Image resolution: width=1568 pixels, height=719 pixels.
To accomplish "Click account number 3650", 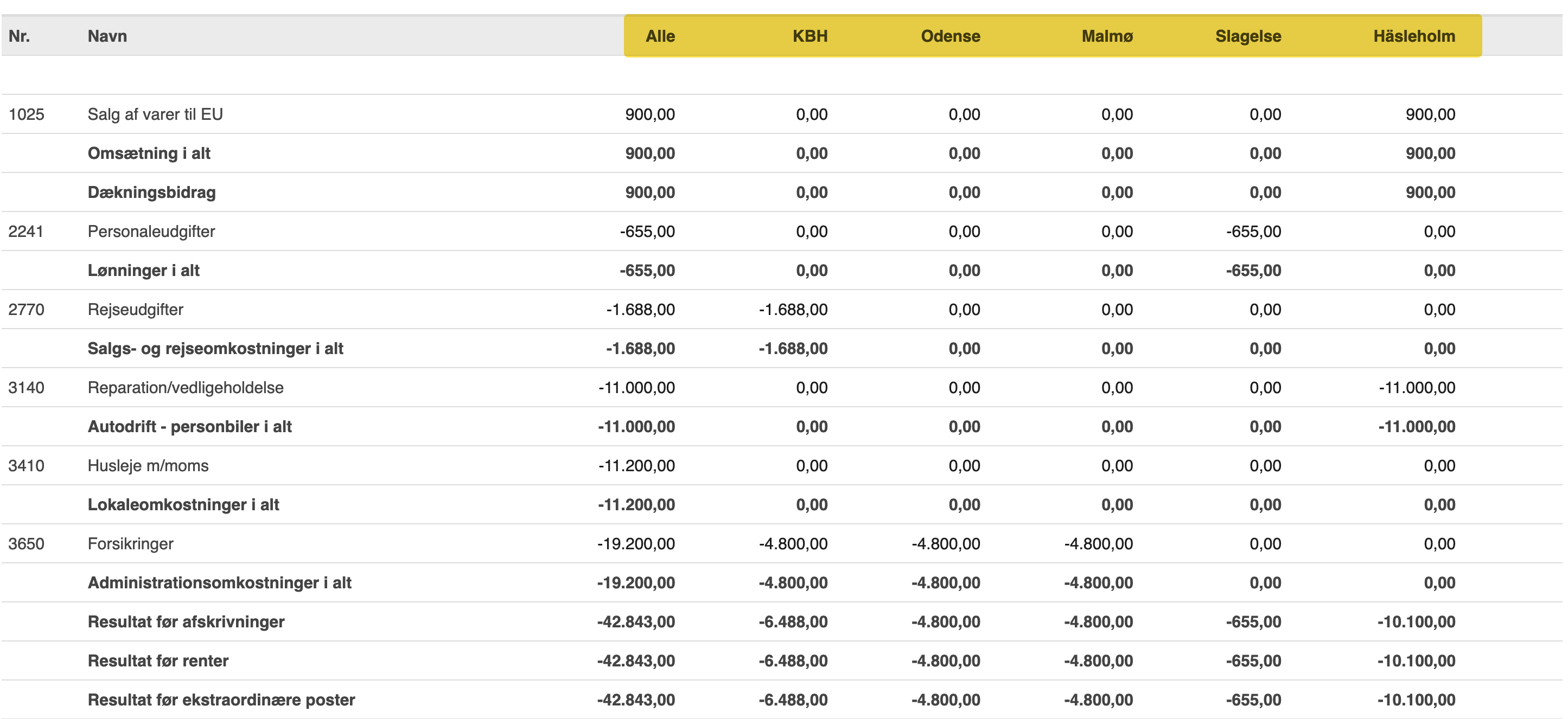I will click(x=26, y=544).
